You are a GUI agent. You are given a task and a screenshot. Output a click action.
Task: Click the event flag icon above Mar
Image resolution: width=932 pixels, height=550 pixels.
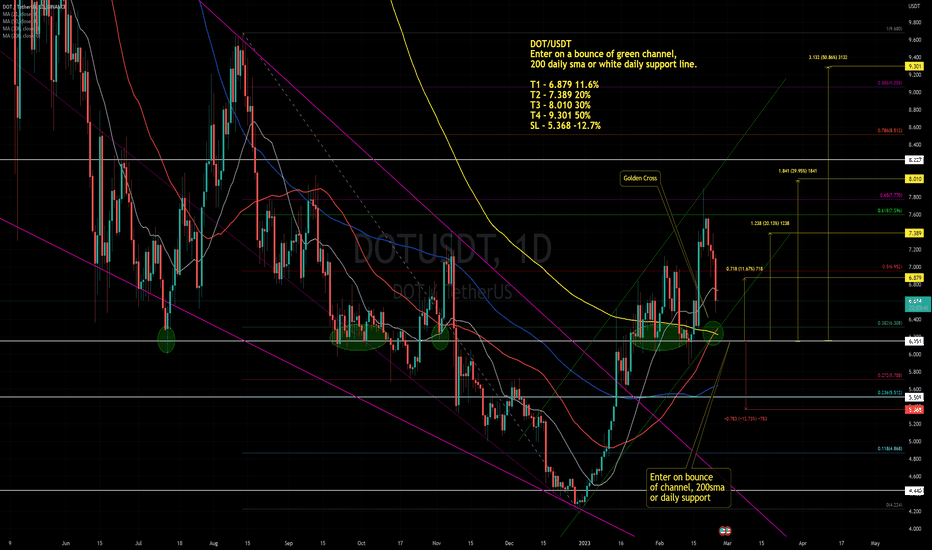point(725,530)
